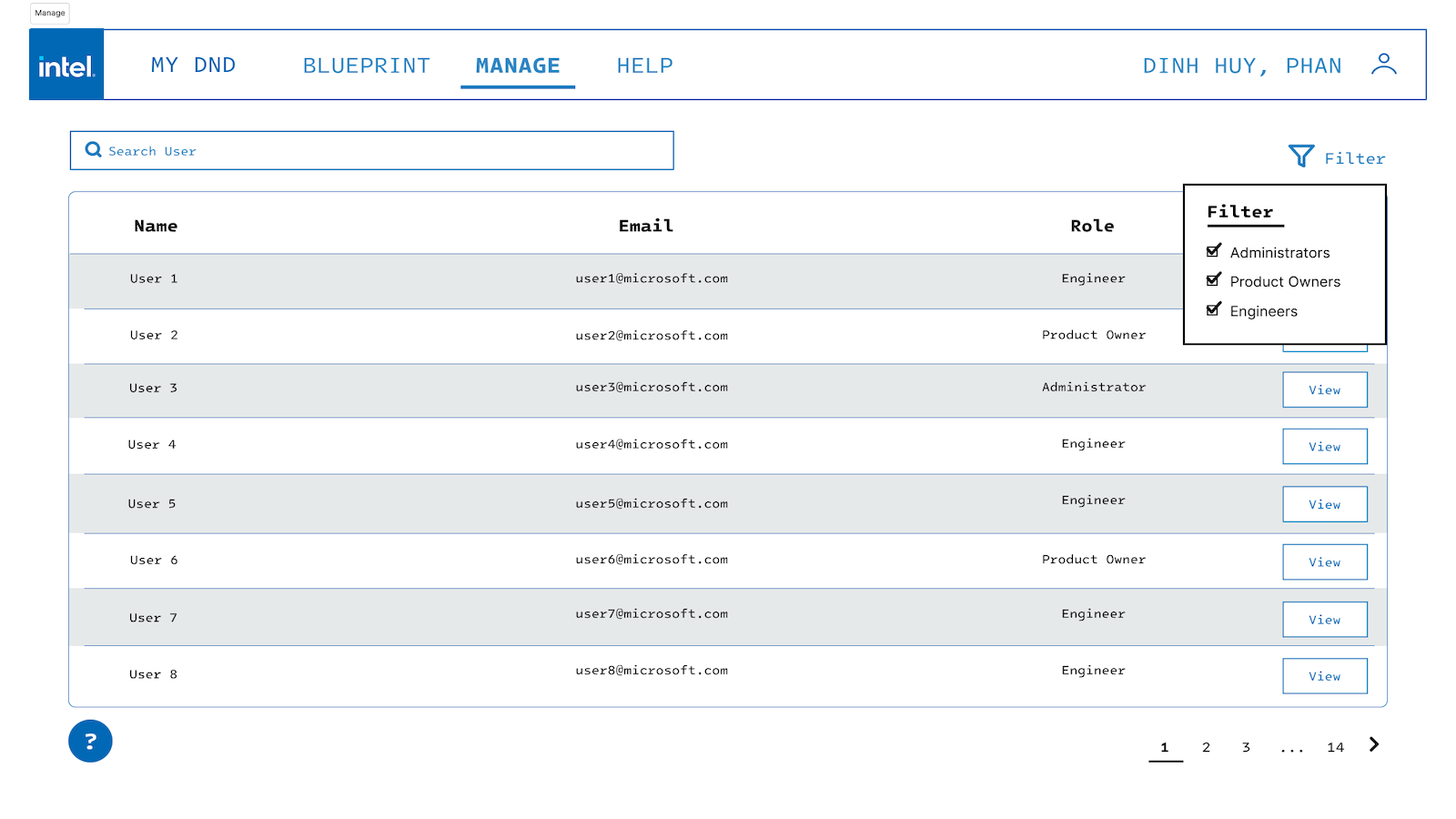
Task: Toggle the Engineers filter checkbox
Action: [x=1213, y=310]
